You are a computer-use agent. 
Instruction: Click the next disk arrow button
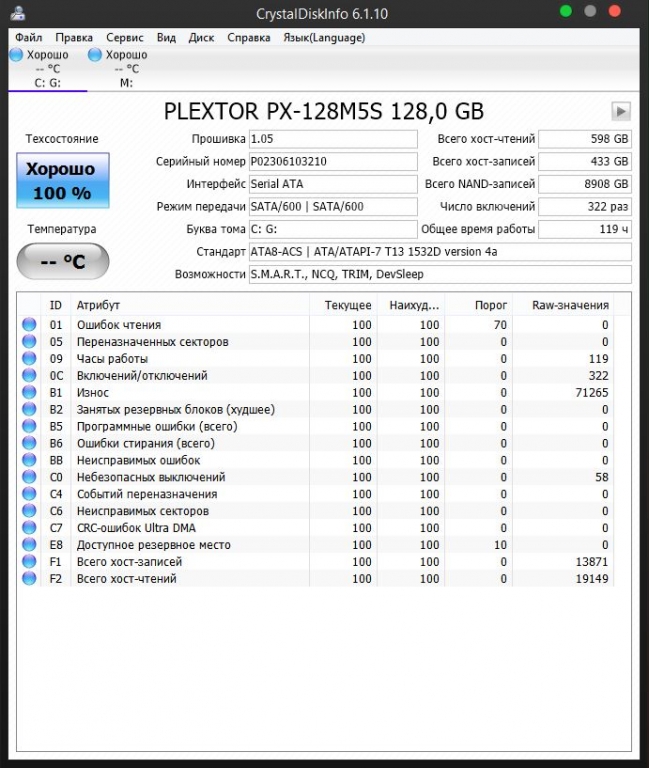(x=621, y=111)
